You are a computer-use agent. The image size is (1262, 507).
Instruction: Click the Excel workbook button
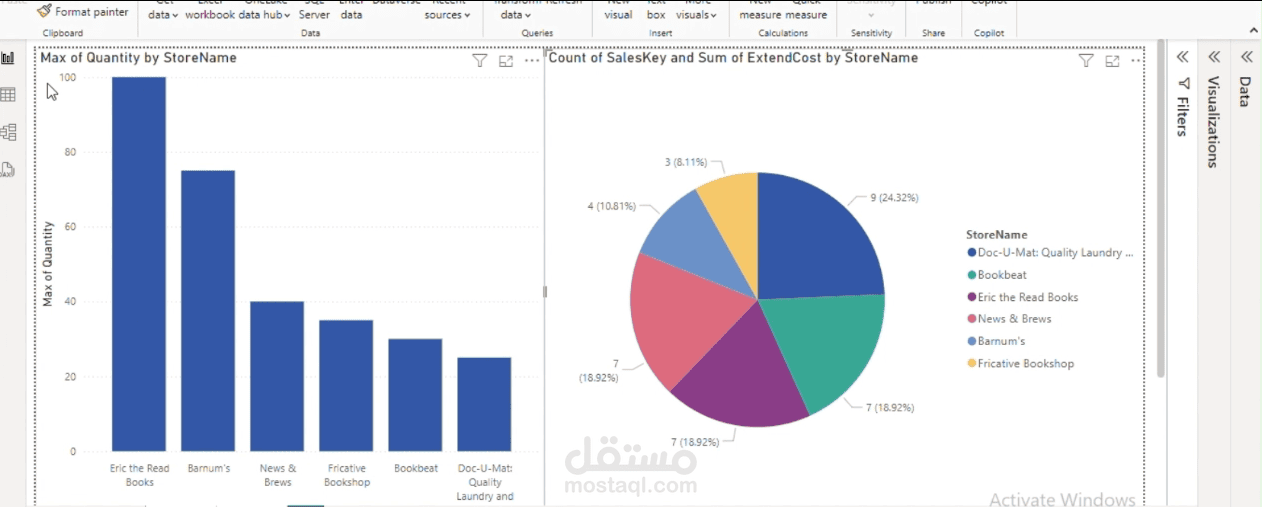(x=210, y=11)
